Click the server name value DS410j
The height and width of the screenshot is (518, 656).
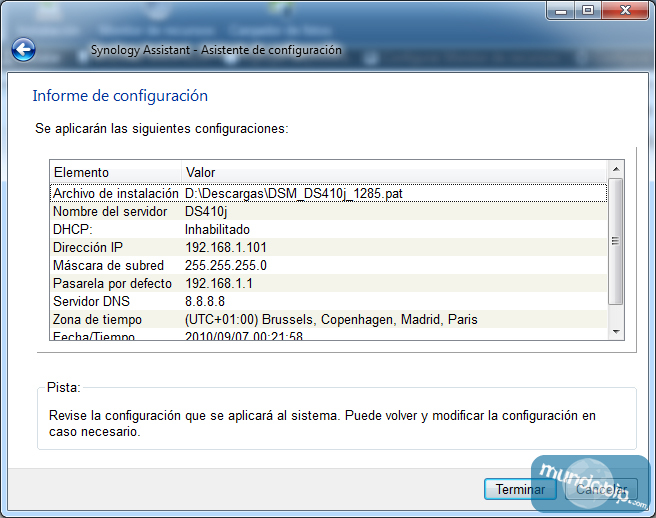pos(206,211)
